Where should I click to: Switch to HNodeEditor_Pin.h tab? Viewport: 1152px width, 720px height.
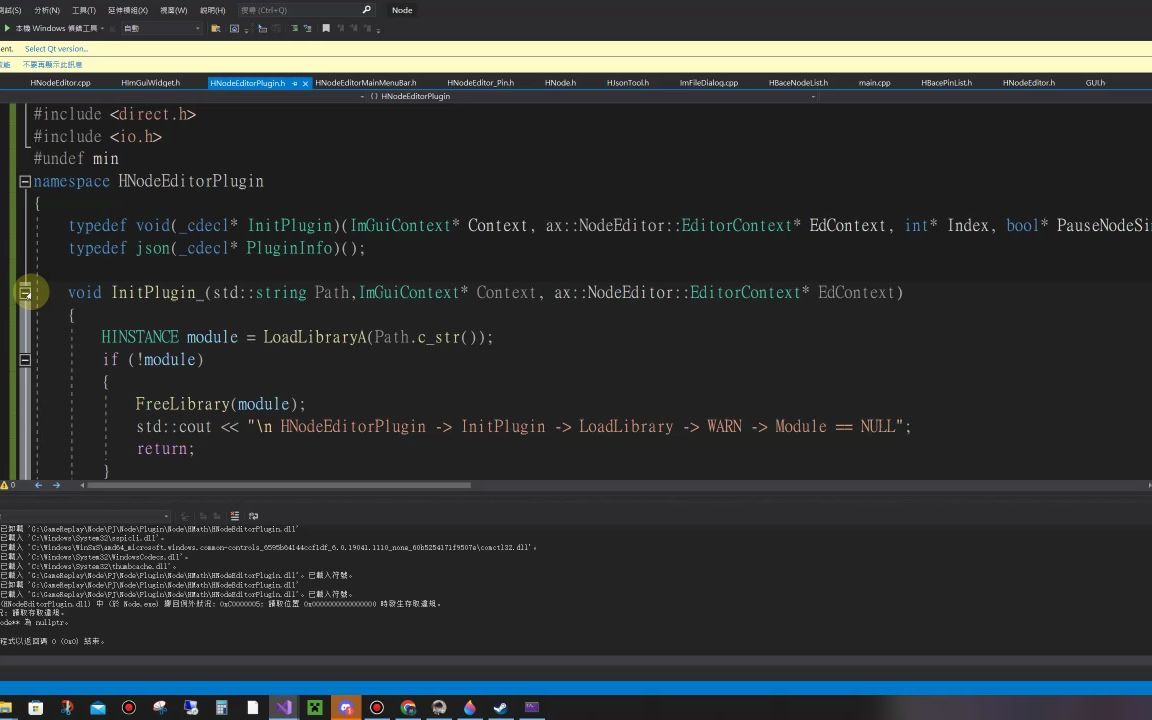480,82
